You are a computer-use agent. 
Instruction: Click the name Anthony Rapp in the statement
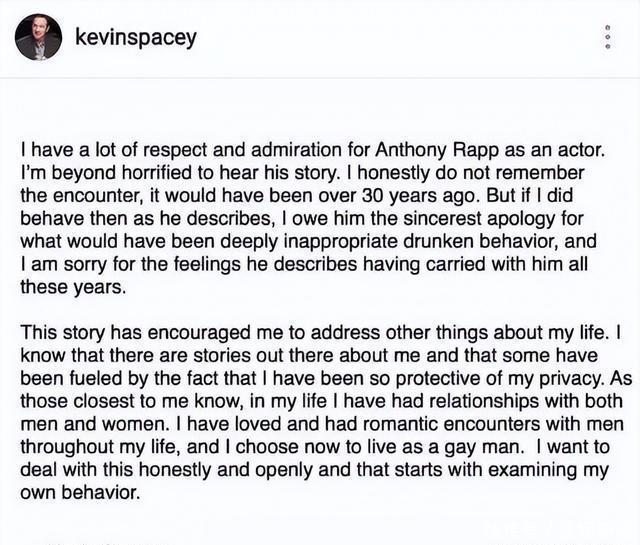pyautogui.click(x=418, y=151)
